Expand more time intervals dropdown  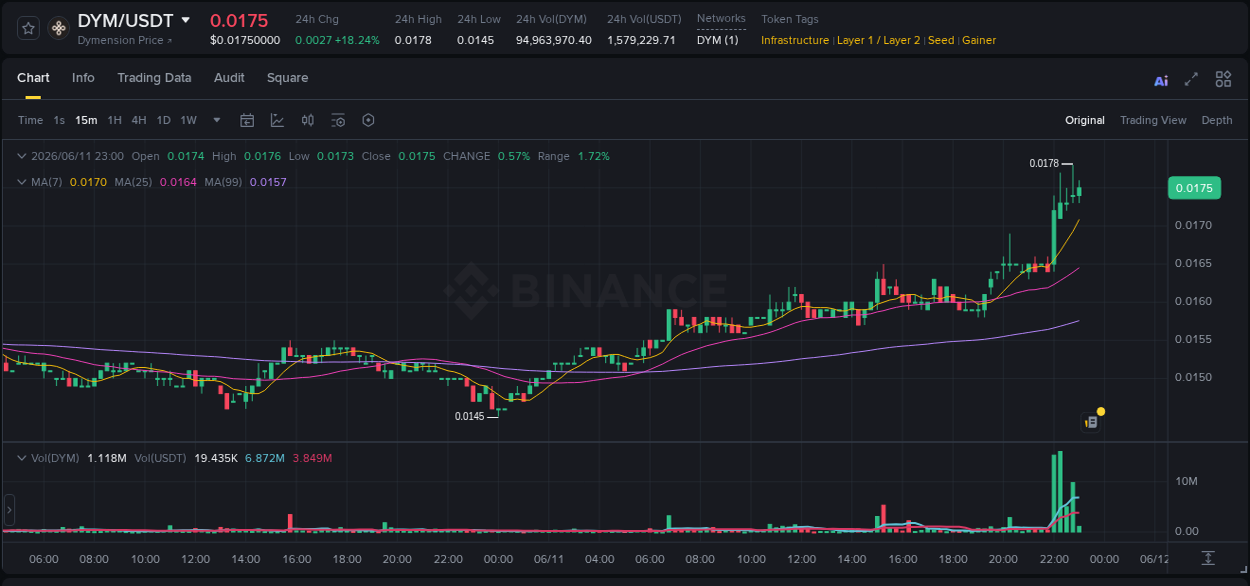[217, 120]
